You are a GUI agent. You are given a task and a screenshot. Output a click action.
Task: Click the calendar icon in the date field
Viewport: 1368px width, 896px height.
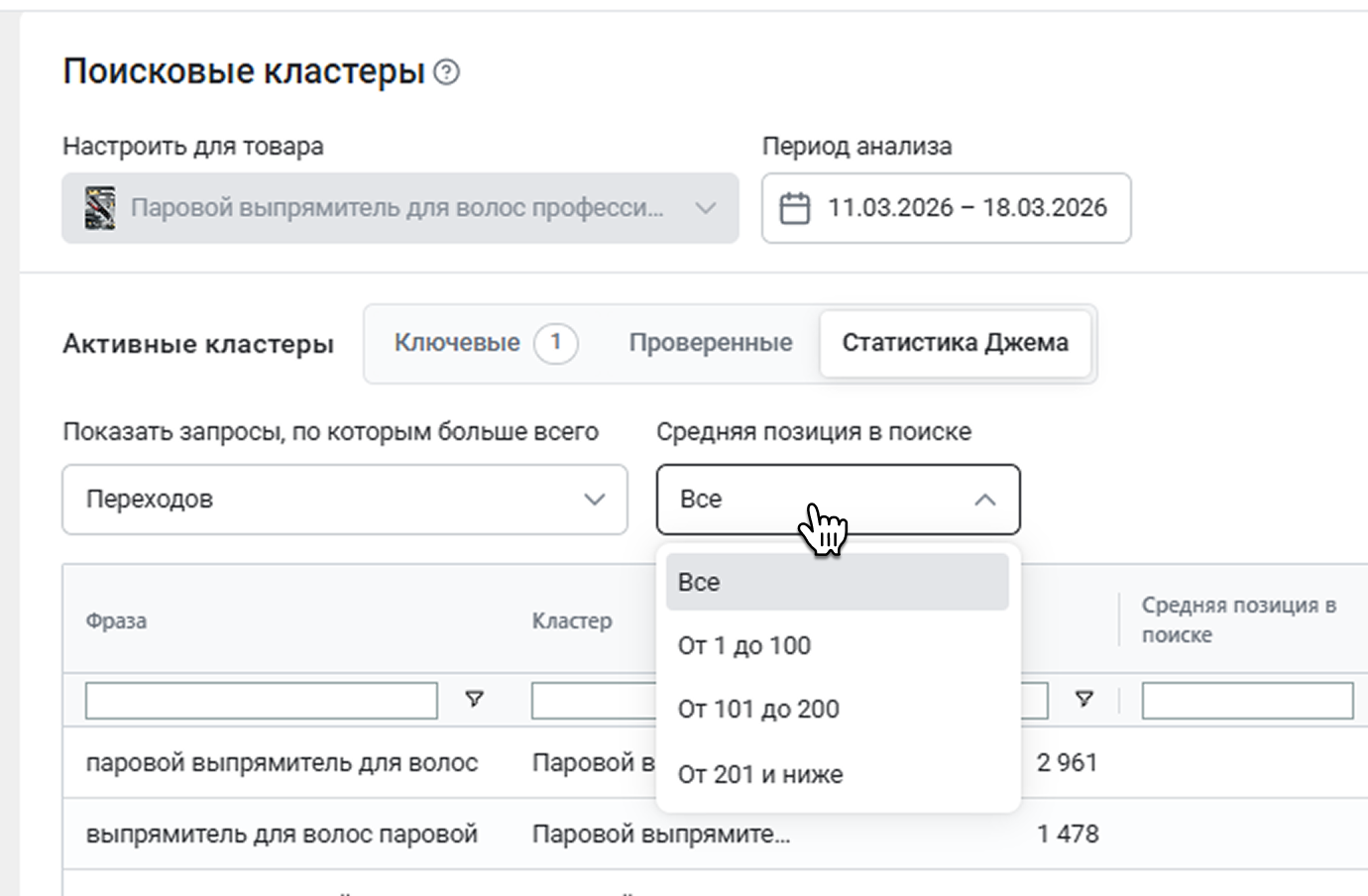click(794, 208)
